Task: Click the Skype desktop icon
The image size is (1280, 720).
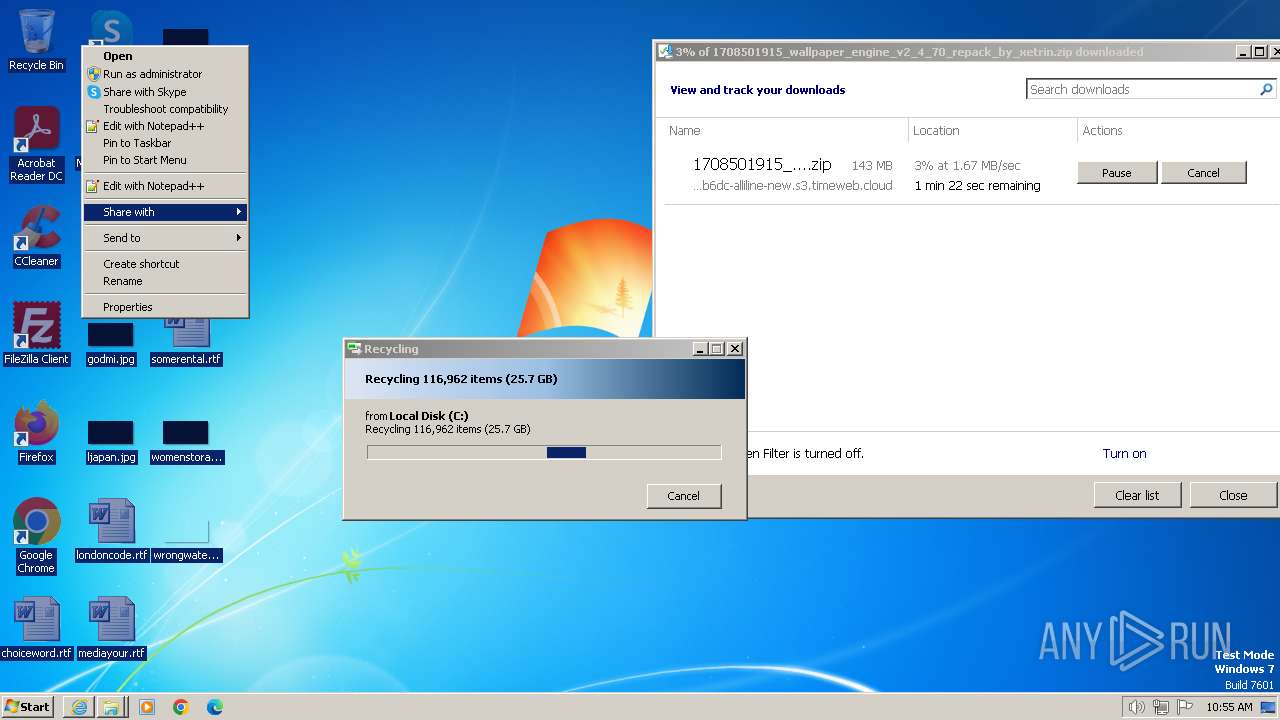Action: (111, 30)
